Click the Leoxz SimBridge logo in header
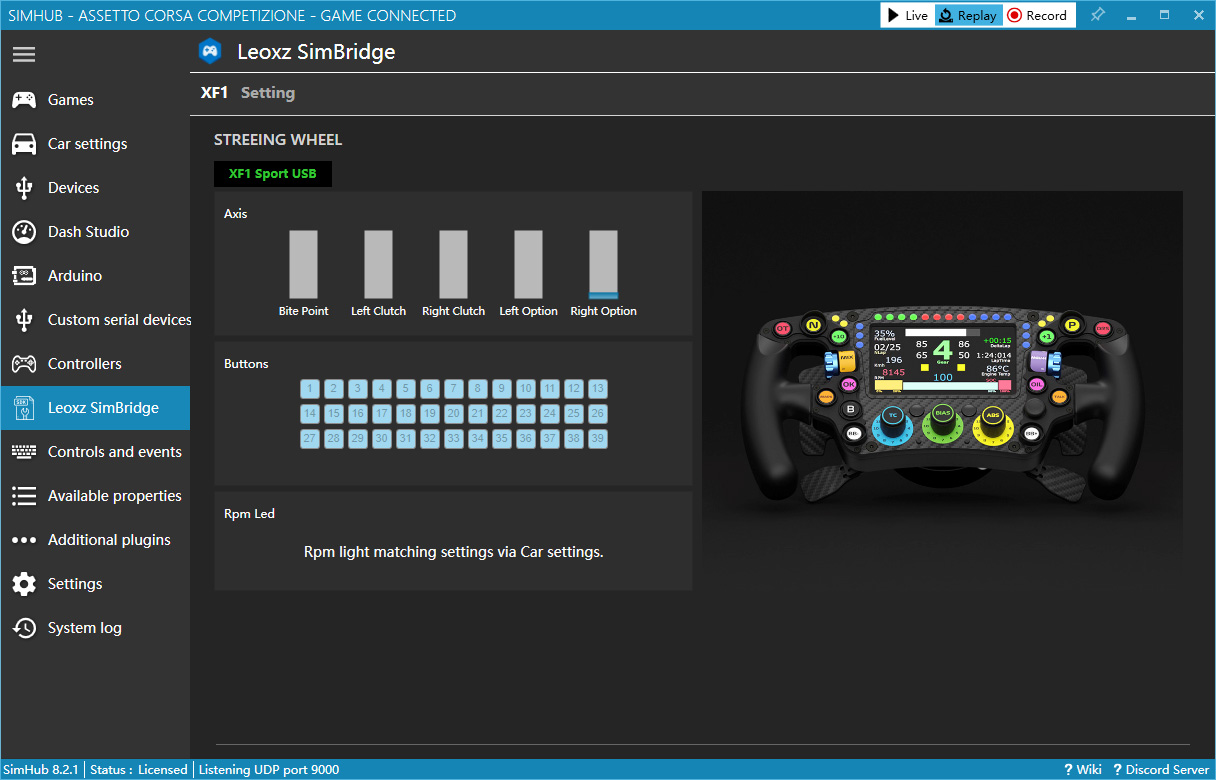1216x780 pixels. [x=210, y=51]
